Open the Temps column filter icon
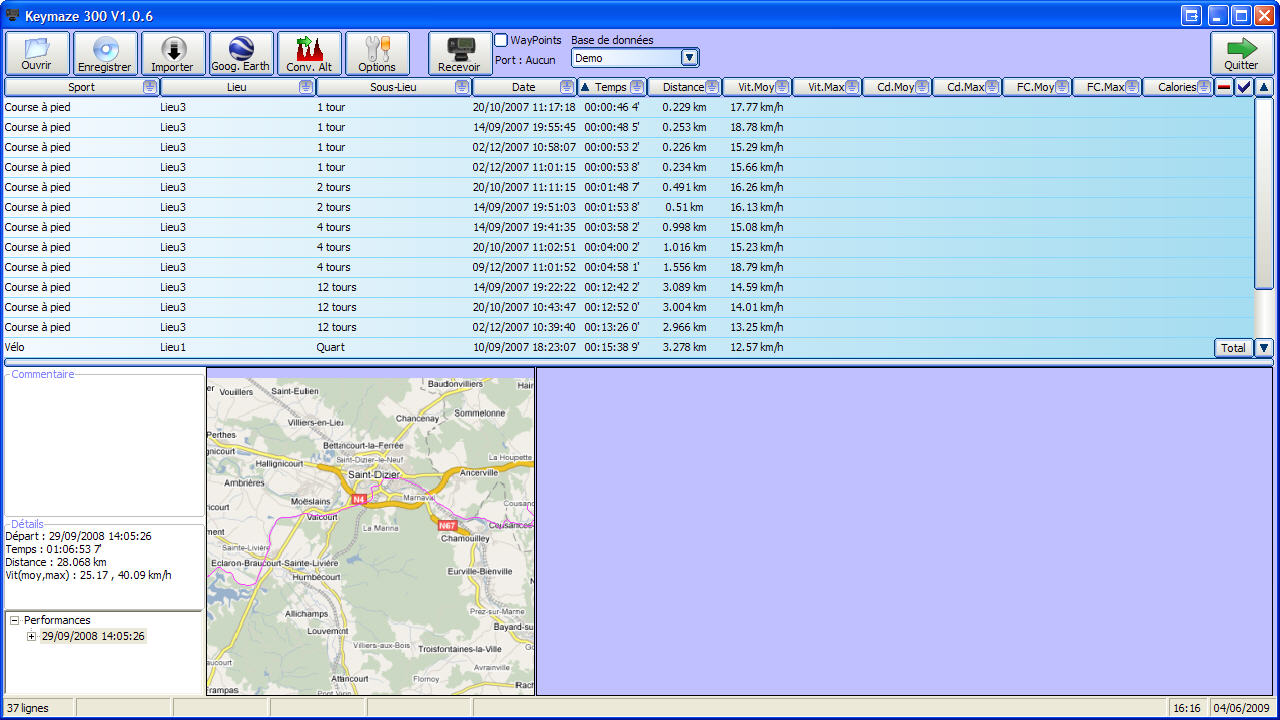Viewport: 1280px width, 720px height. click(x=636, y=87)
